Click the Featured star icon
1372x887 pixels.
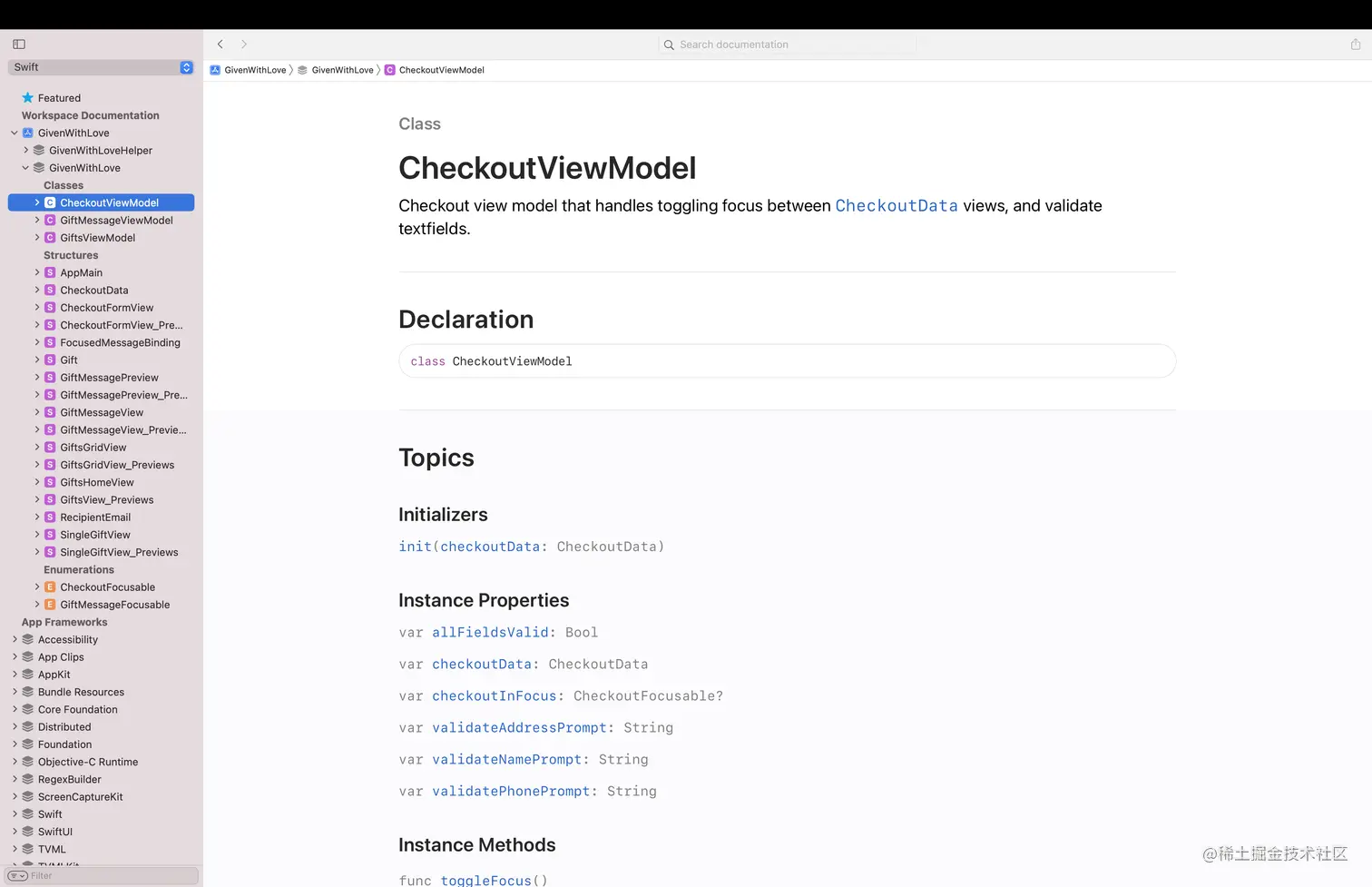coord(27,98)
